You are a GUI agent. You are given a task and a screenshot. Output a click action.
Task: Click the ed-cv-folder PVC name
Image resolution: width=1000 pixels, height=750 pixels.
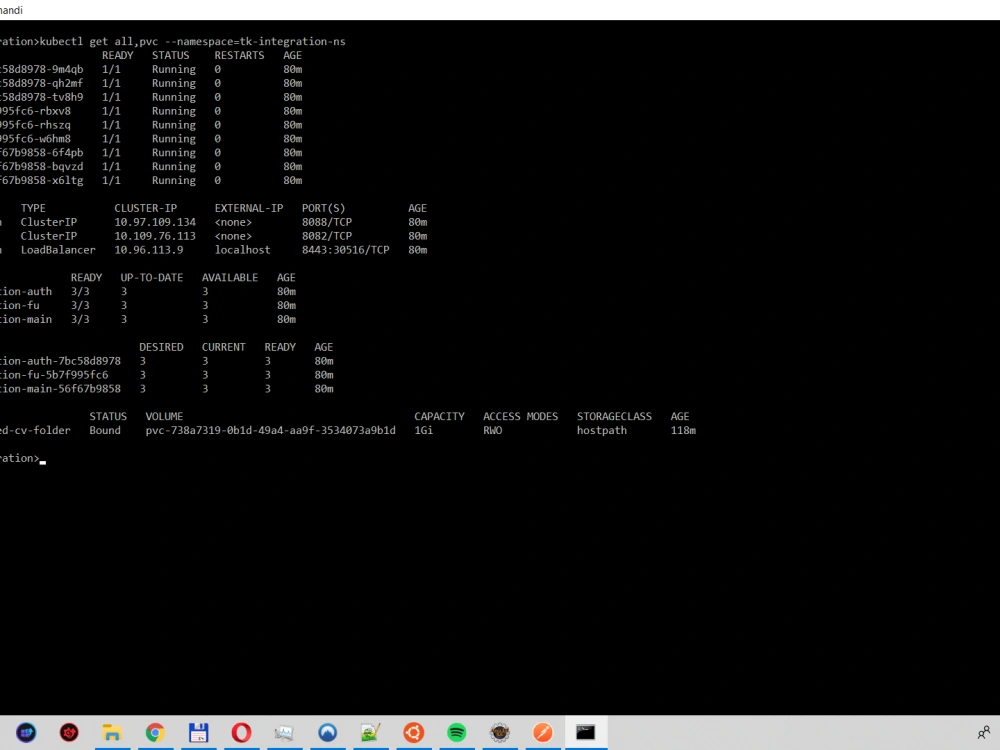[x=36, y=430]
